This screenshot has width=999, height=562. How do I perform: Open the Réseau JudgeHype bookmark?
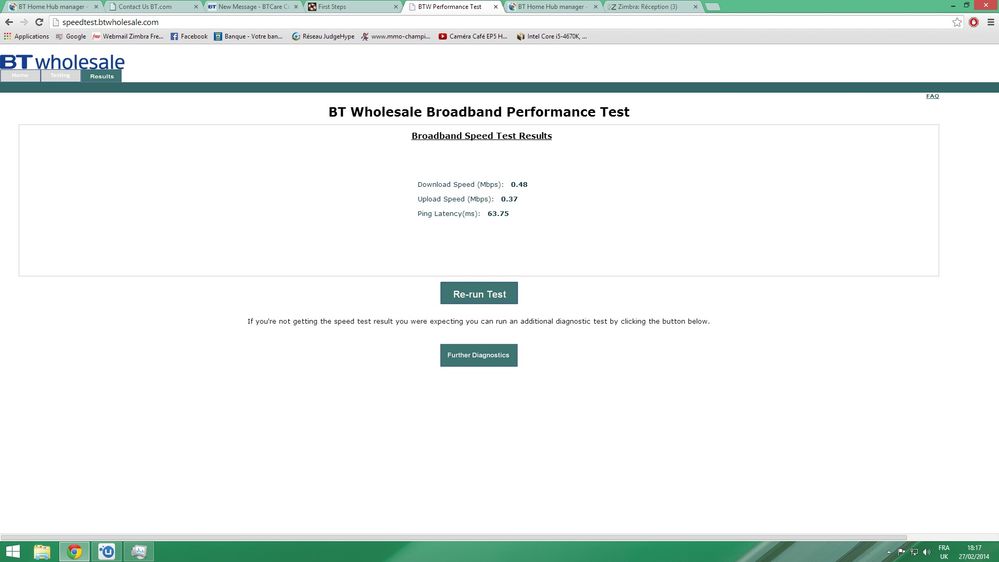point(323,36)
